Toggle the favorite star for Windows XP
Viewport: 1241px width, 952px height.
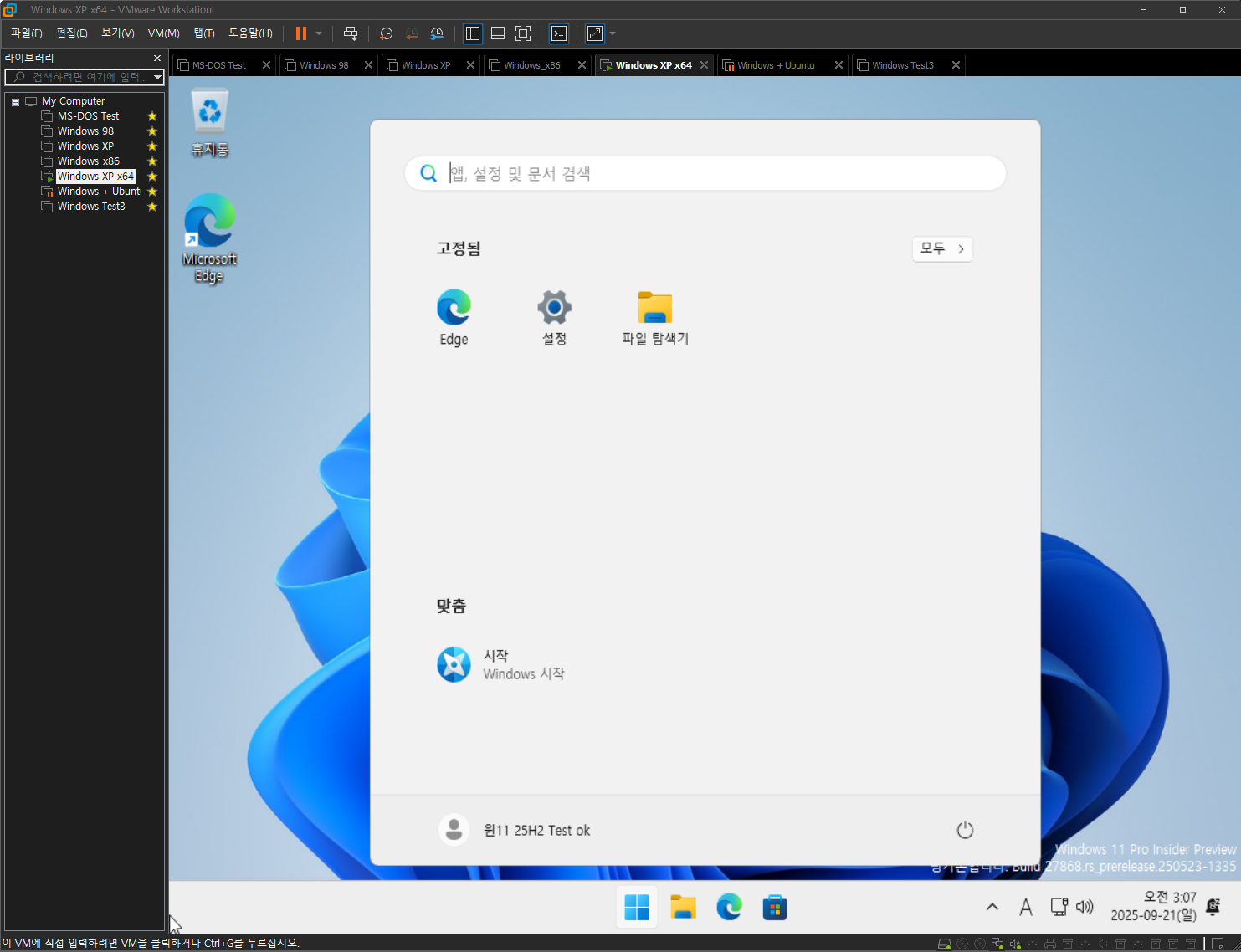click(x=152, y=146)
